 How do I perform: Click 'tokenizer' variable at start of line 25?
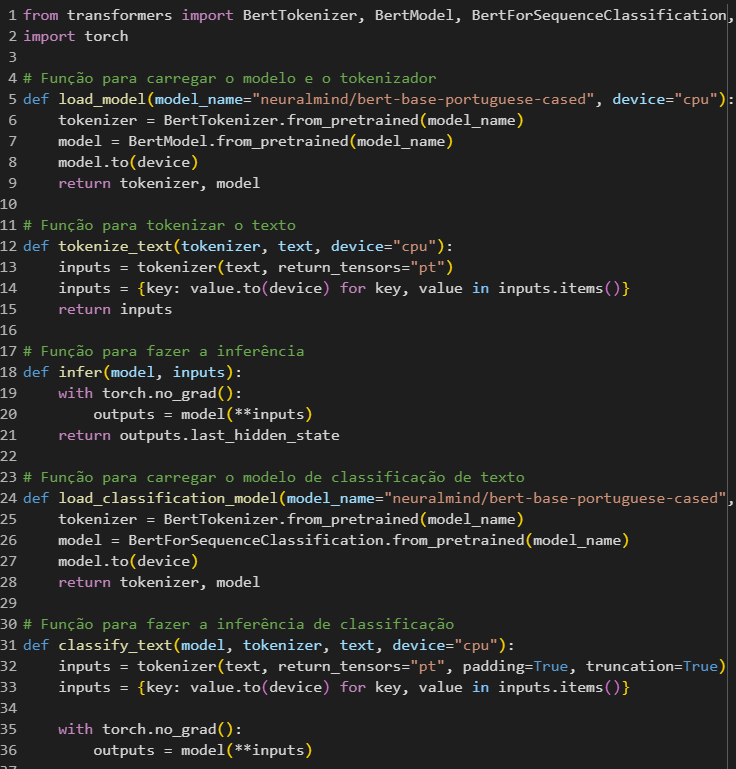pos(98,520)
